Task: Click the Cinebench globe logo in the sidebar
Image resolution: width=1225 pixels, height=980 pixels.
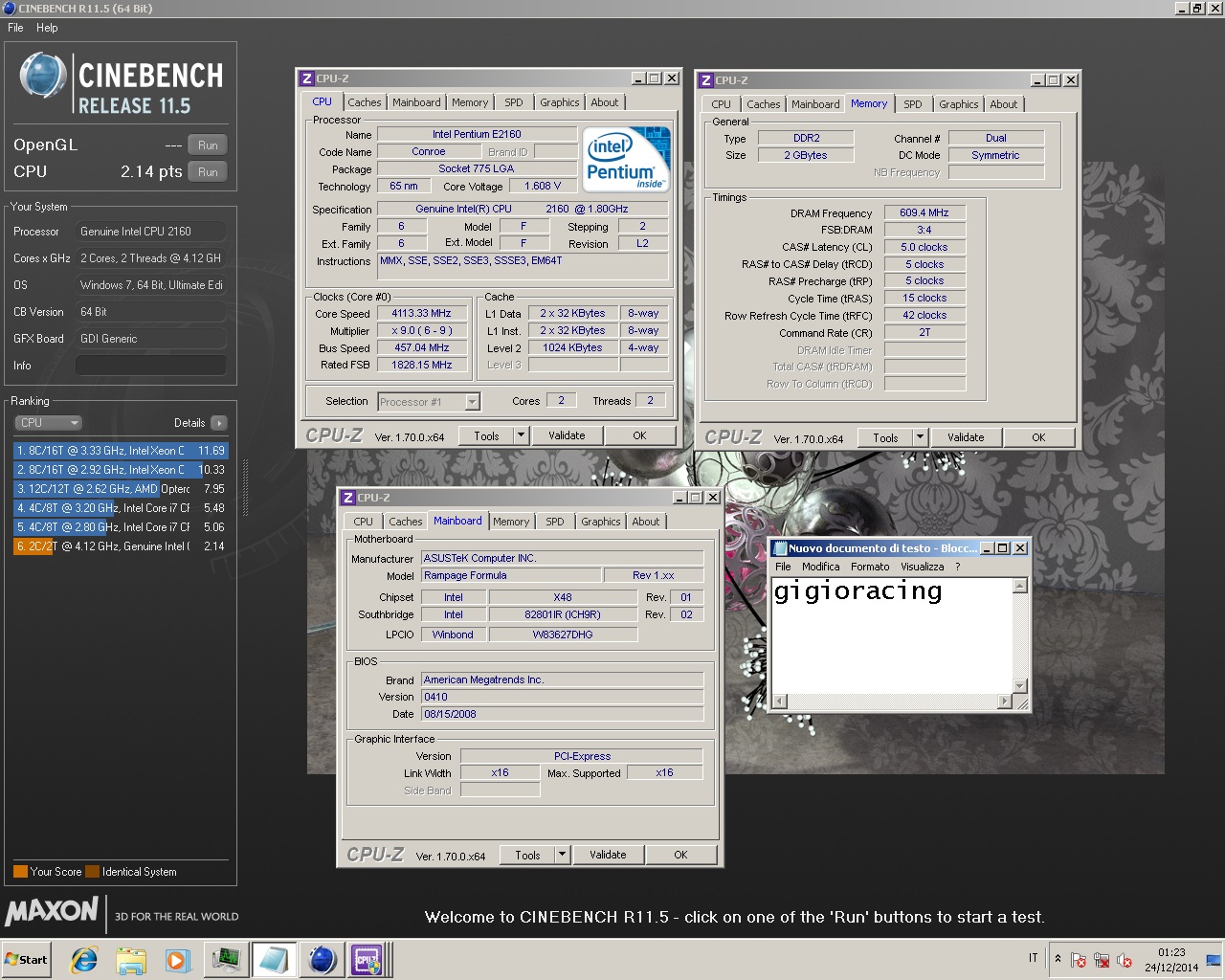Action: (43, 77)
